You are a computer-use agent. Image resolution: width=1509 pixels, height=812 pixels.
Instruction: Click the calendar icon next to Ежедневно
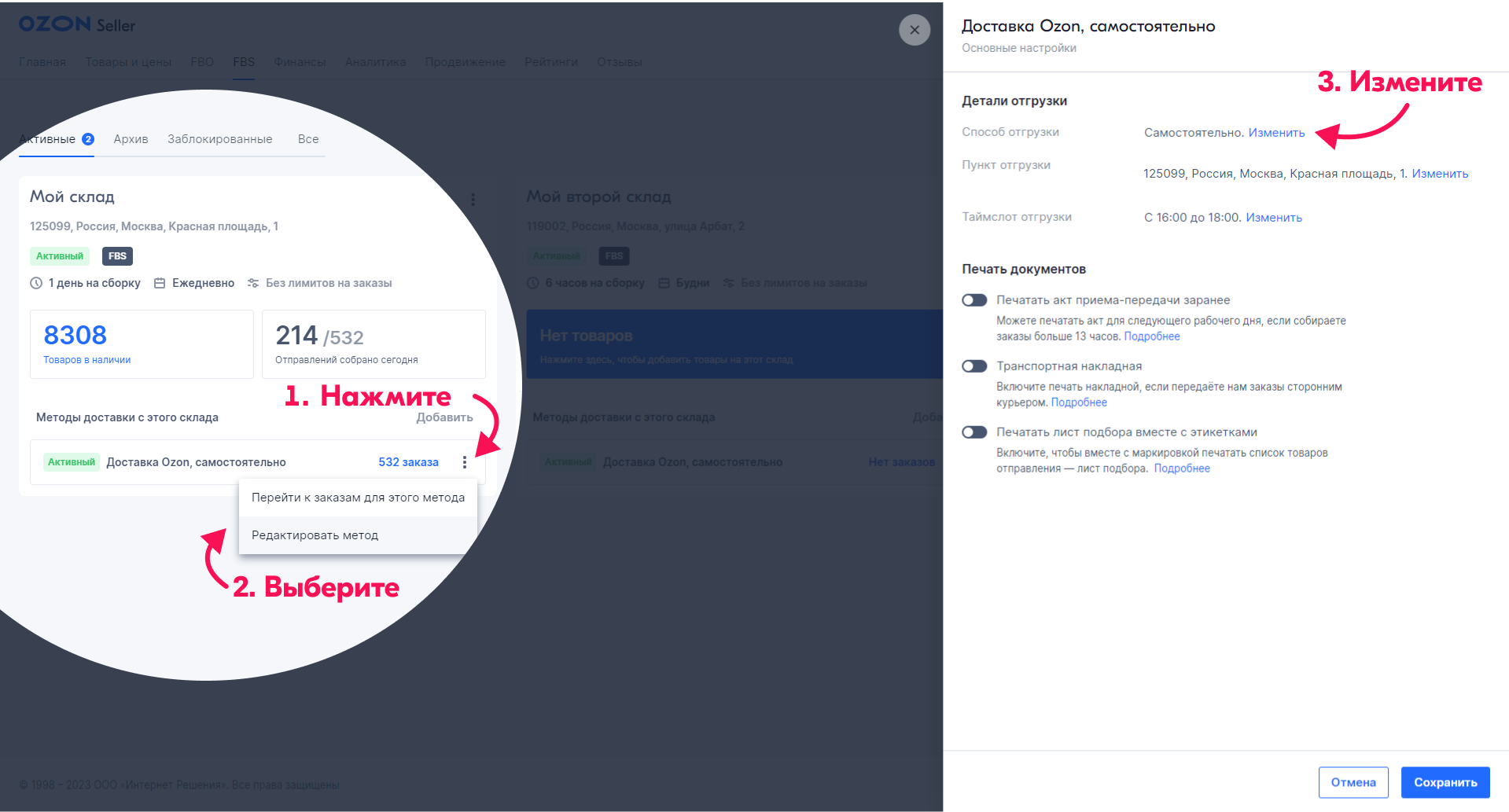[160, 283]
